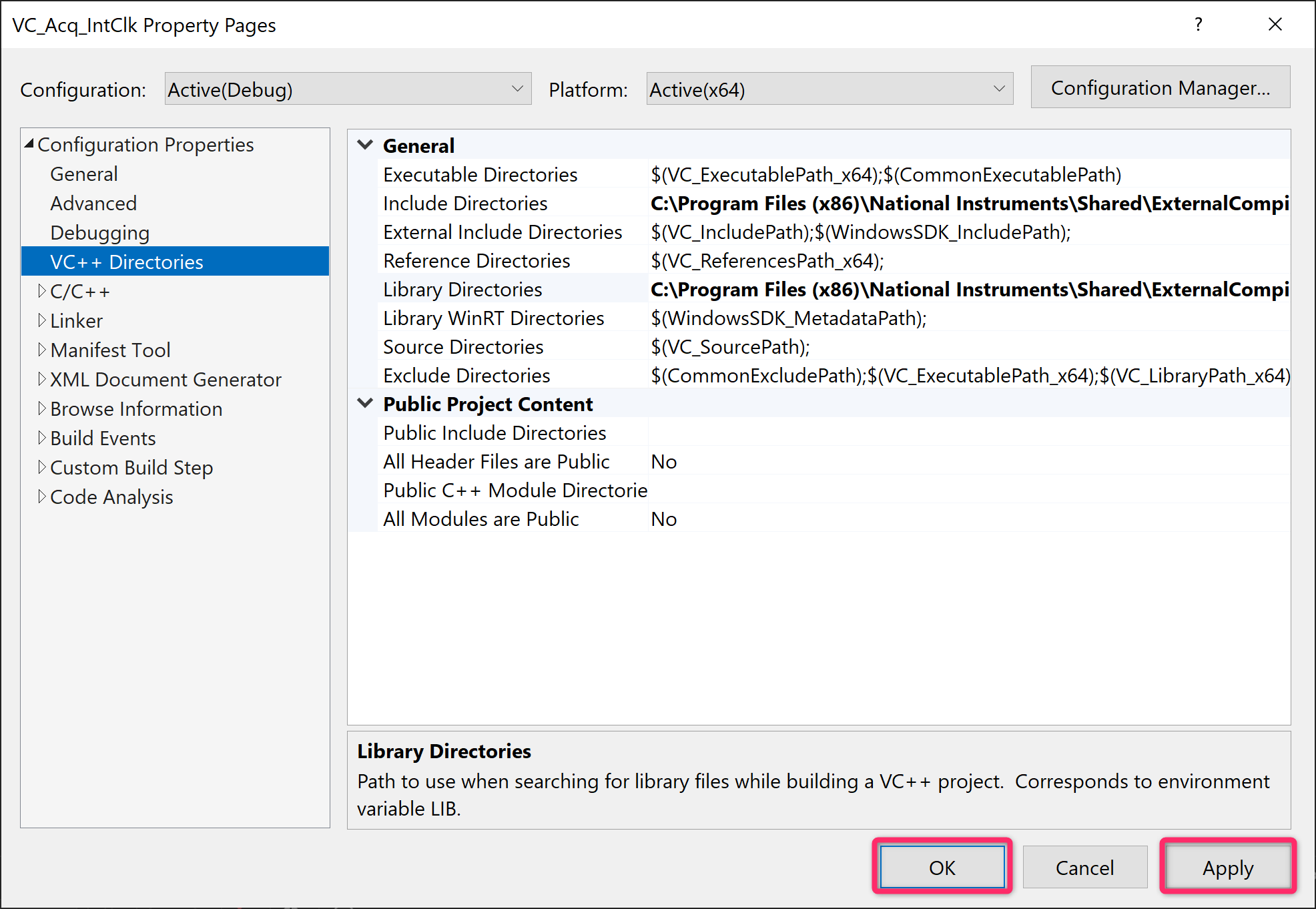Viewport: 1316px width, 909px height.
Task: Click the empty Public Include Directories value
Action: 969,433
